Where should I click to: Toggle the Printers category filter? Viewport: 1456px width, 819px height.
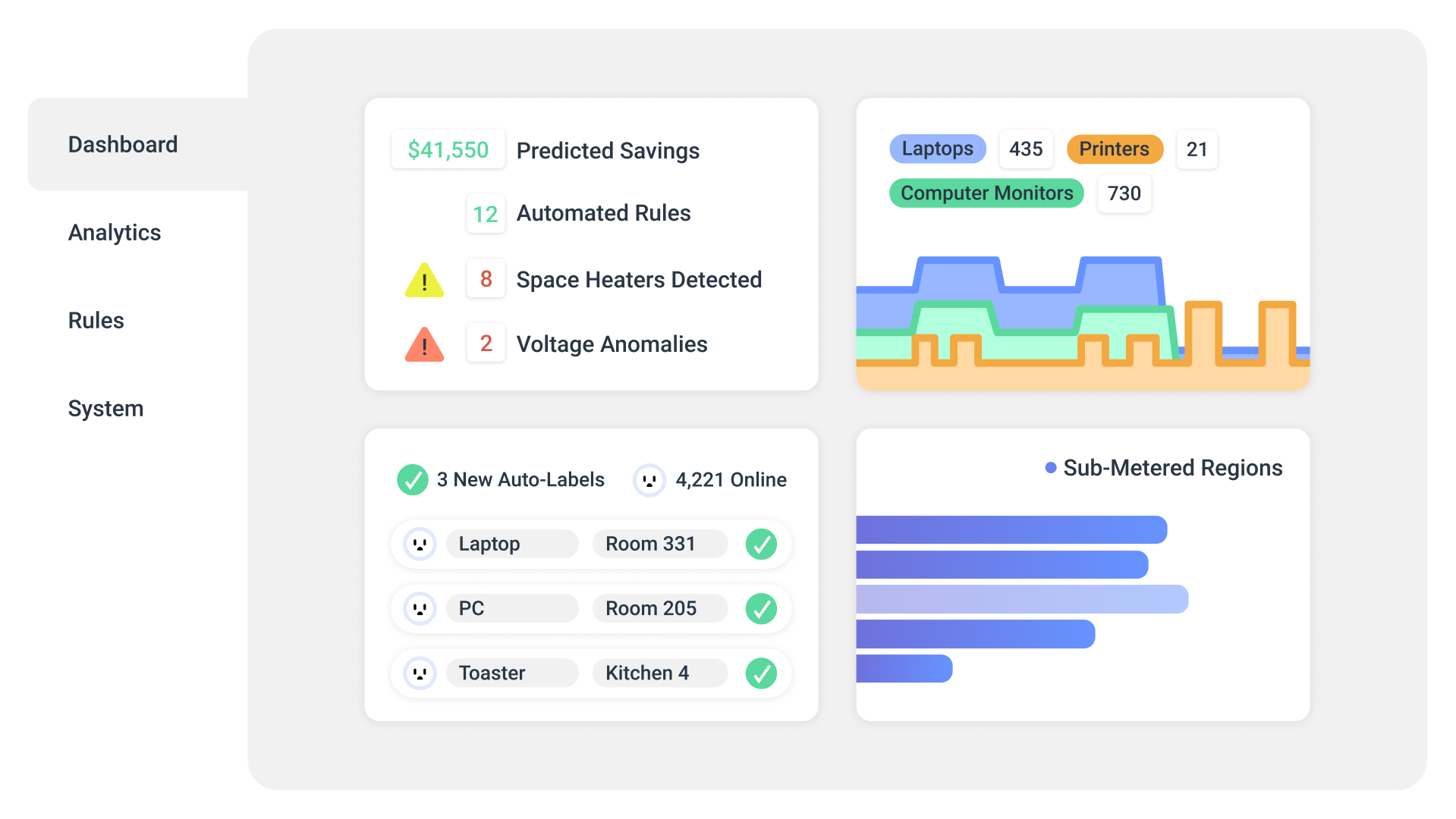[1114, 149]
